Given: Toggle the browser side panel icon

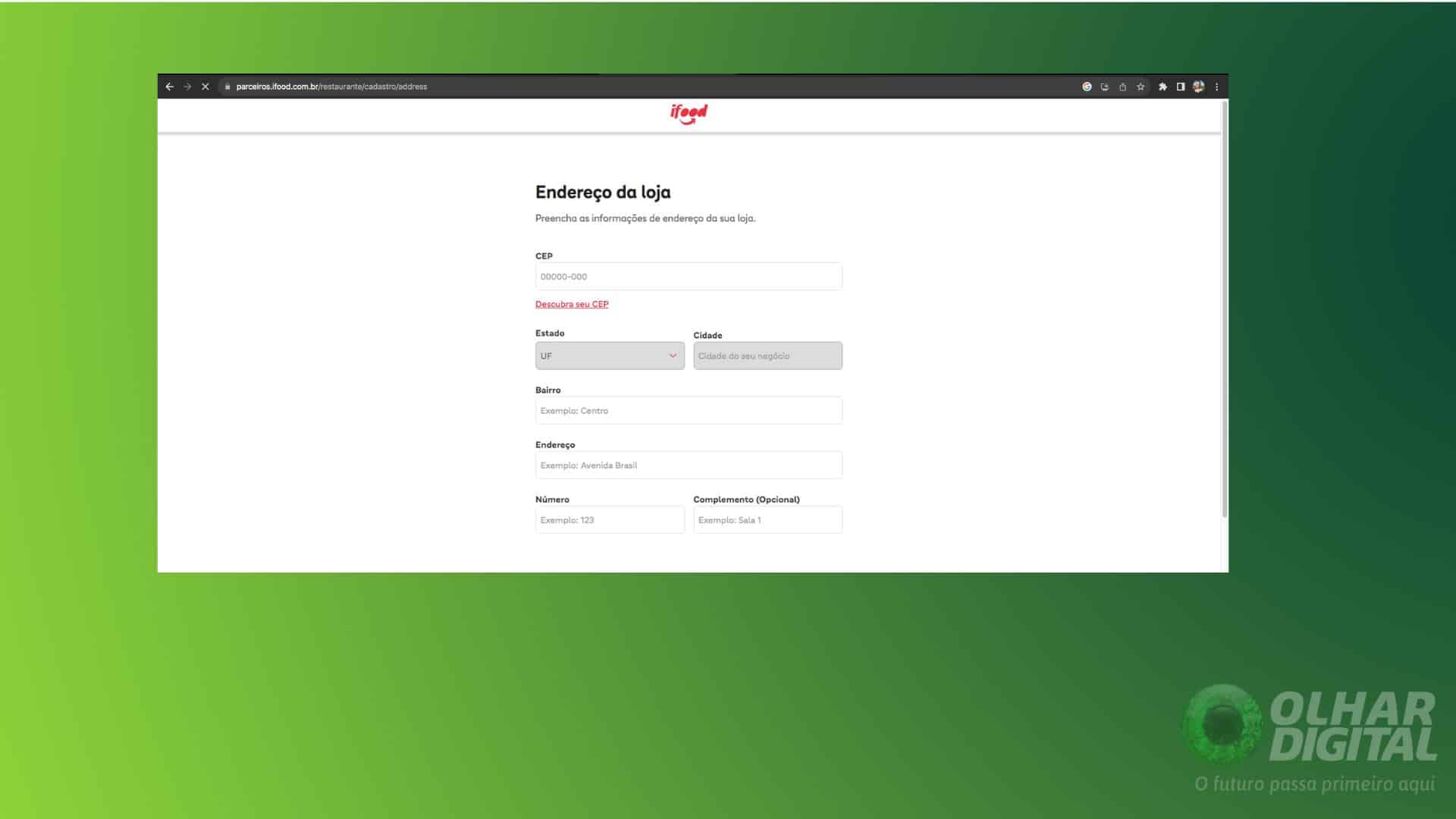Looking at the screenshot, I should (1181, 86).
